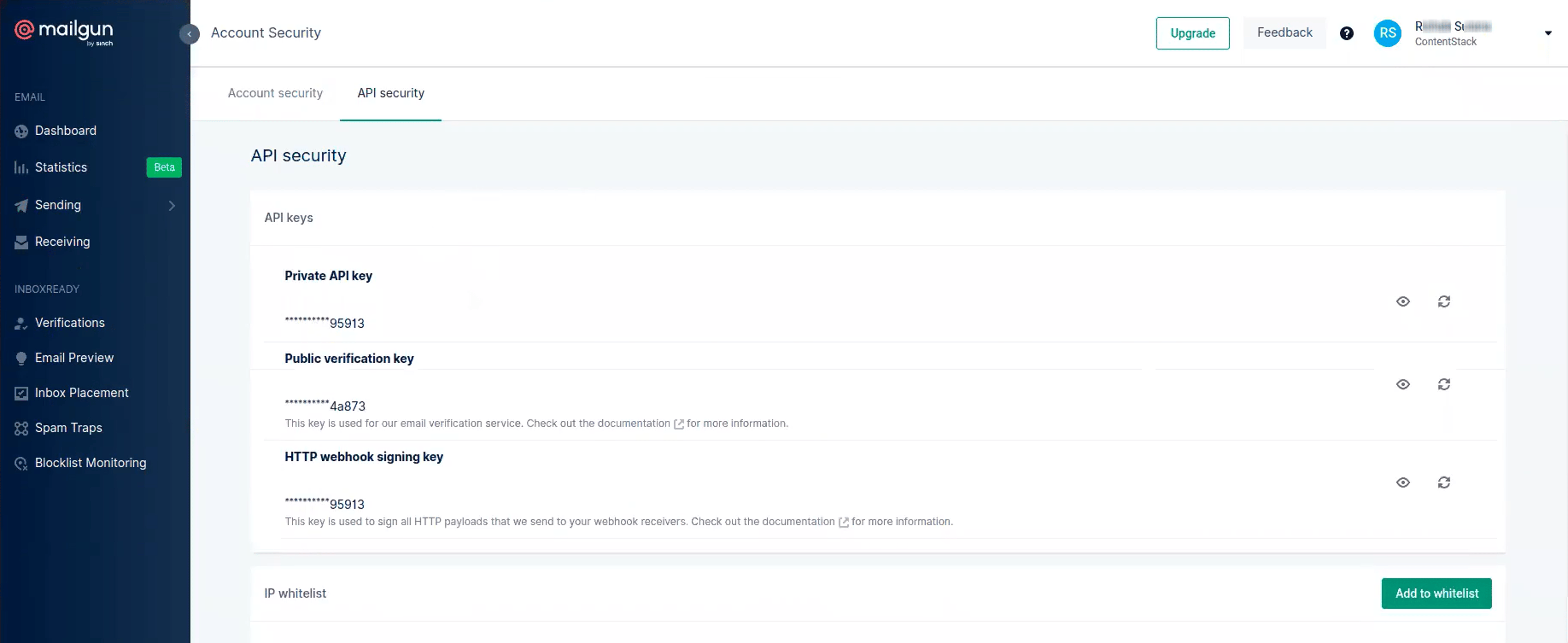Regenerate the Public verification key
The height and width of the screenshot is (643, 1568).
click(1444, 384)
